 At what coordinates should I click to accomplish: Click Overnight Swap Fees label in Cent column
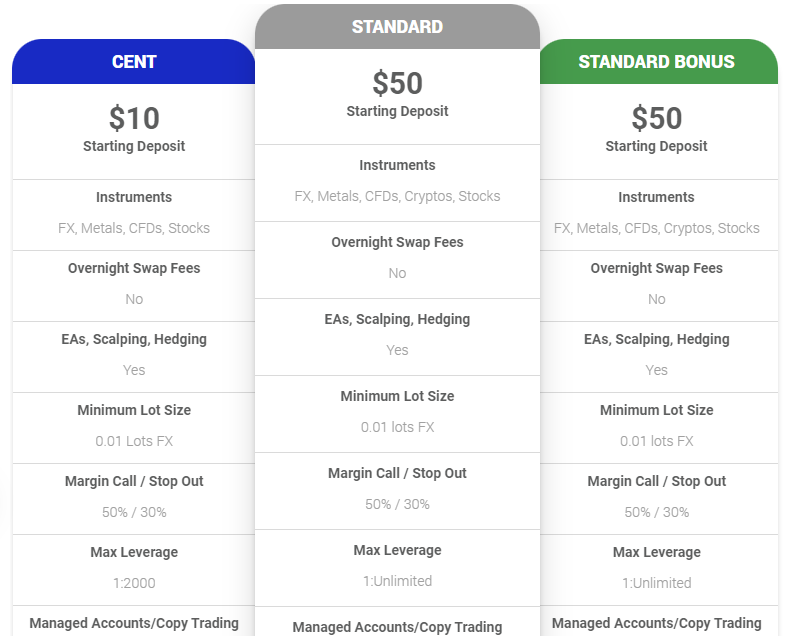[134, 268]
